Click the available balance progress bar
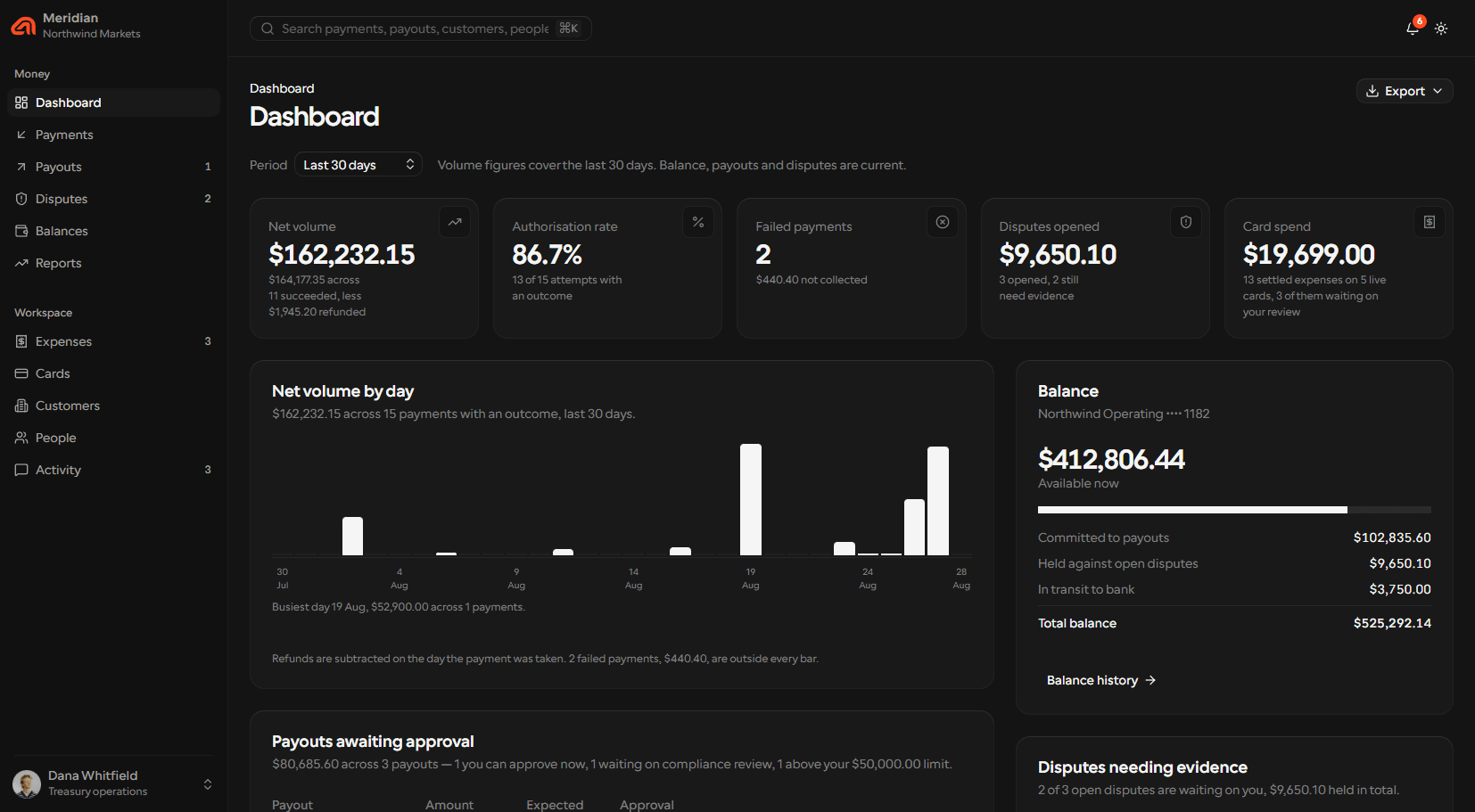The image size is (1475, 812). point(1234,510)
